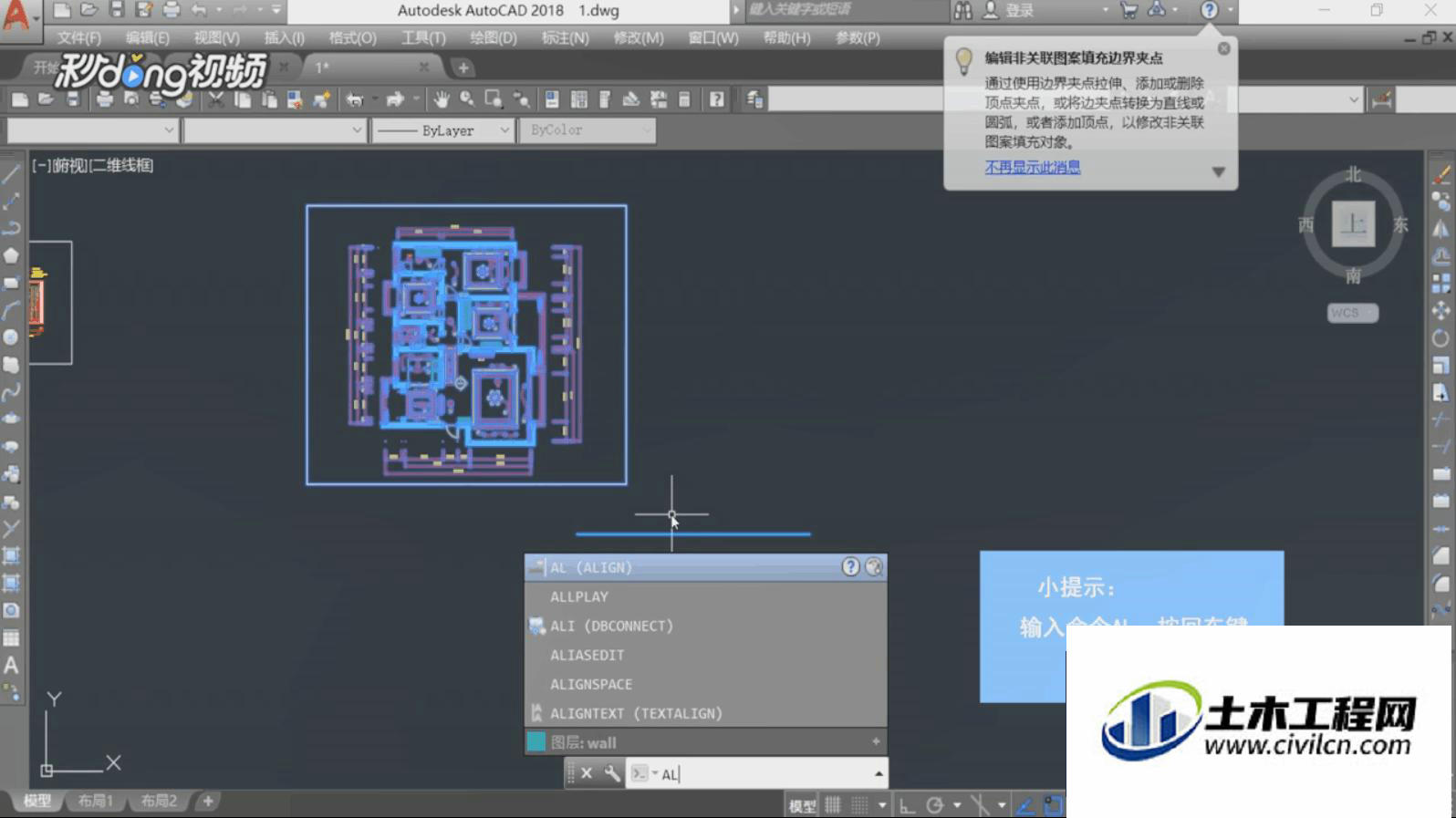Select ALIGNTEXT (TEXTALIGN) suggestion
This screenshot has height=818, width=1456.
tap(705, 713)
